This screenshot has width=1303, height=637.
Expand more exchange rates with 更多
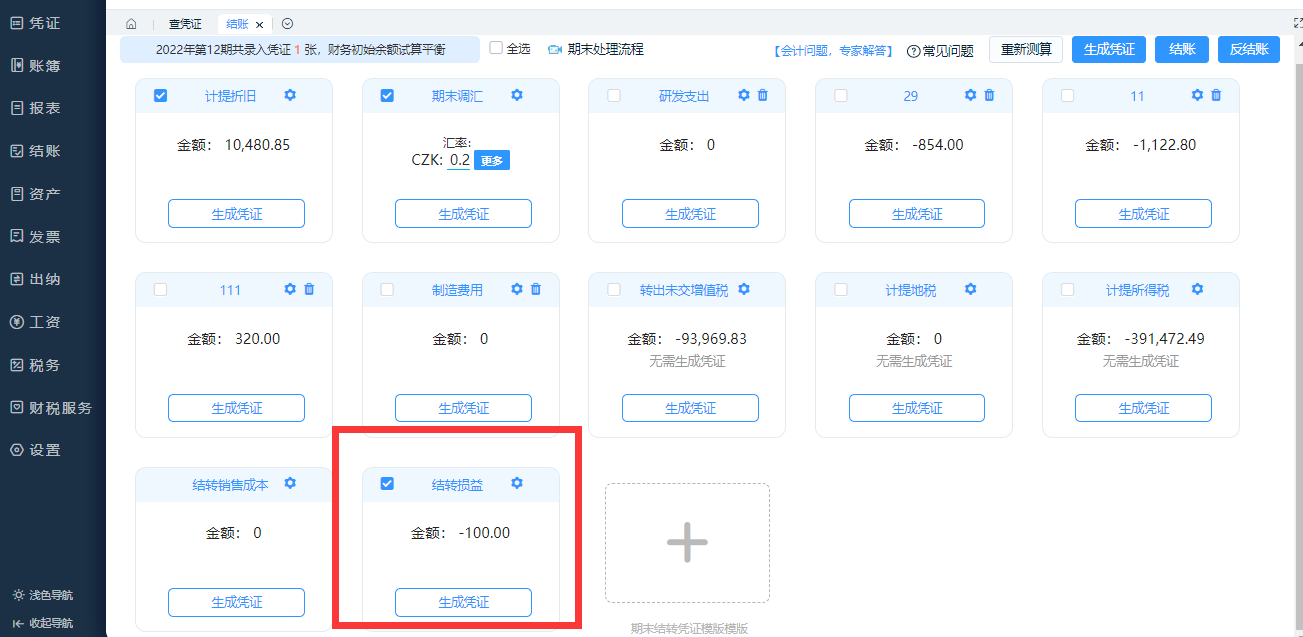click(x=491, y=160)
